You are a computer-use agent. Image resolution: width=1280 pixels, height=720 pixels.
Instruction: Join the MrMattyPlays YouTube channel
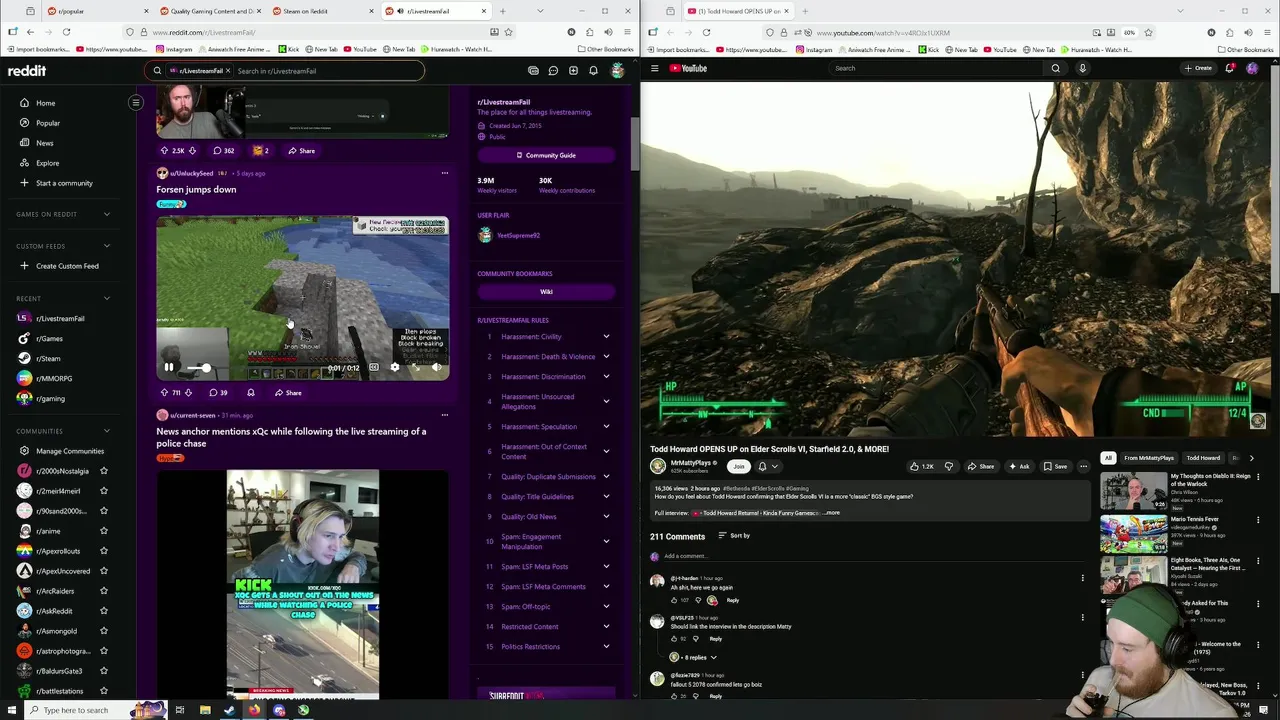[x=739, y=466]
